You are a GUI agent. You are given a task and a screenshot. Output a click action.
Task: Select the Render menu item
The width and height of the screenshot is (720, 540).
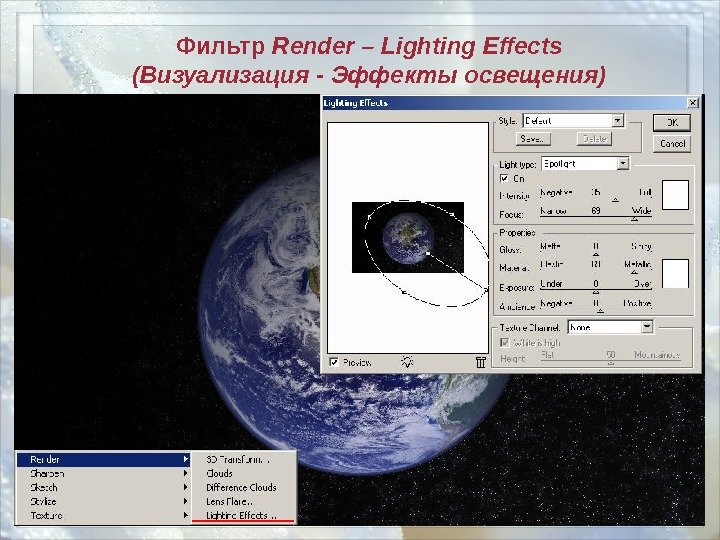[x=103, y=459]
